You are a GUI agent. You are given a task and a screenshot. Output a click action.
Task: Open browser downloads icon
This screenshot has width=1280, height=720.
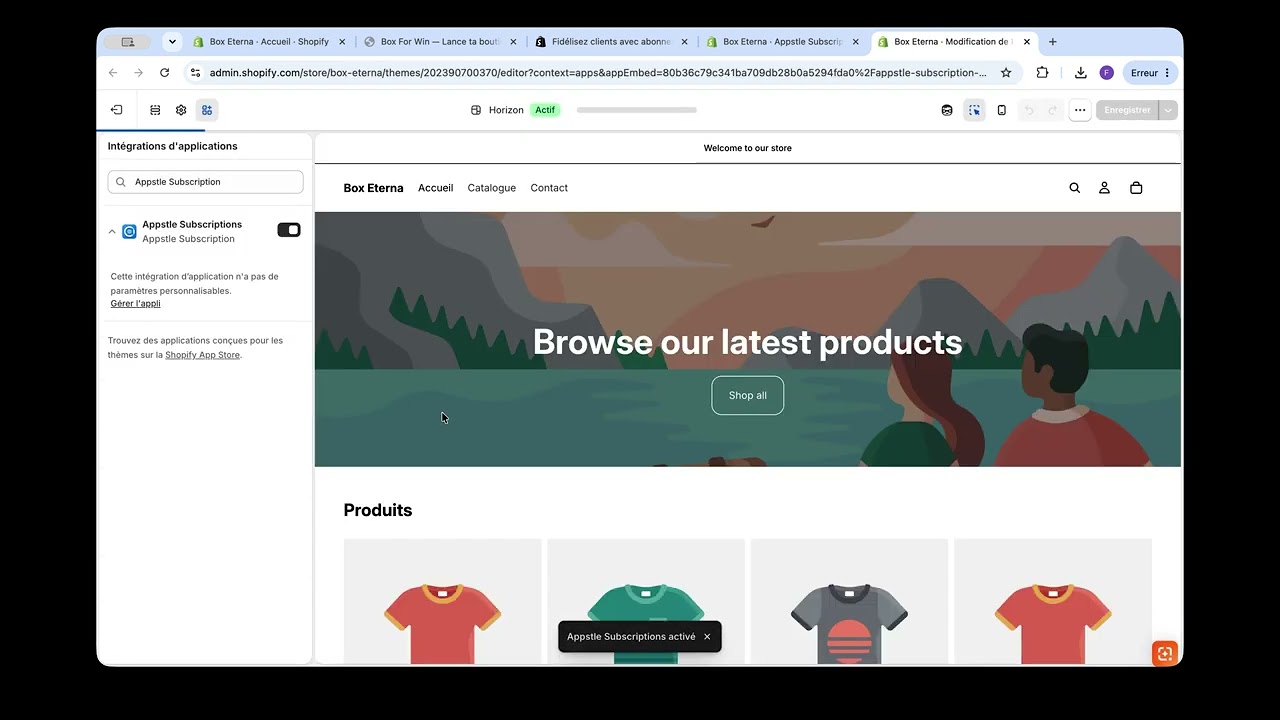1081,73
